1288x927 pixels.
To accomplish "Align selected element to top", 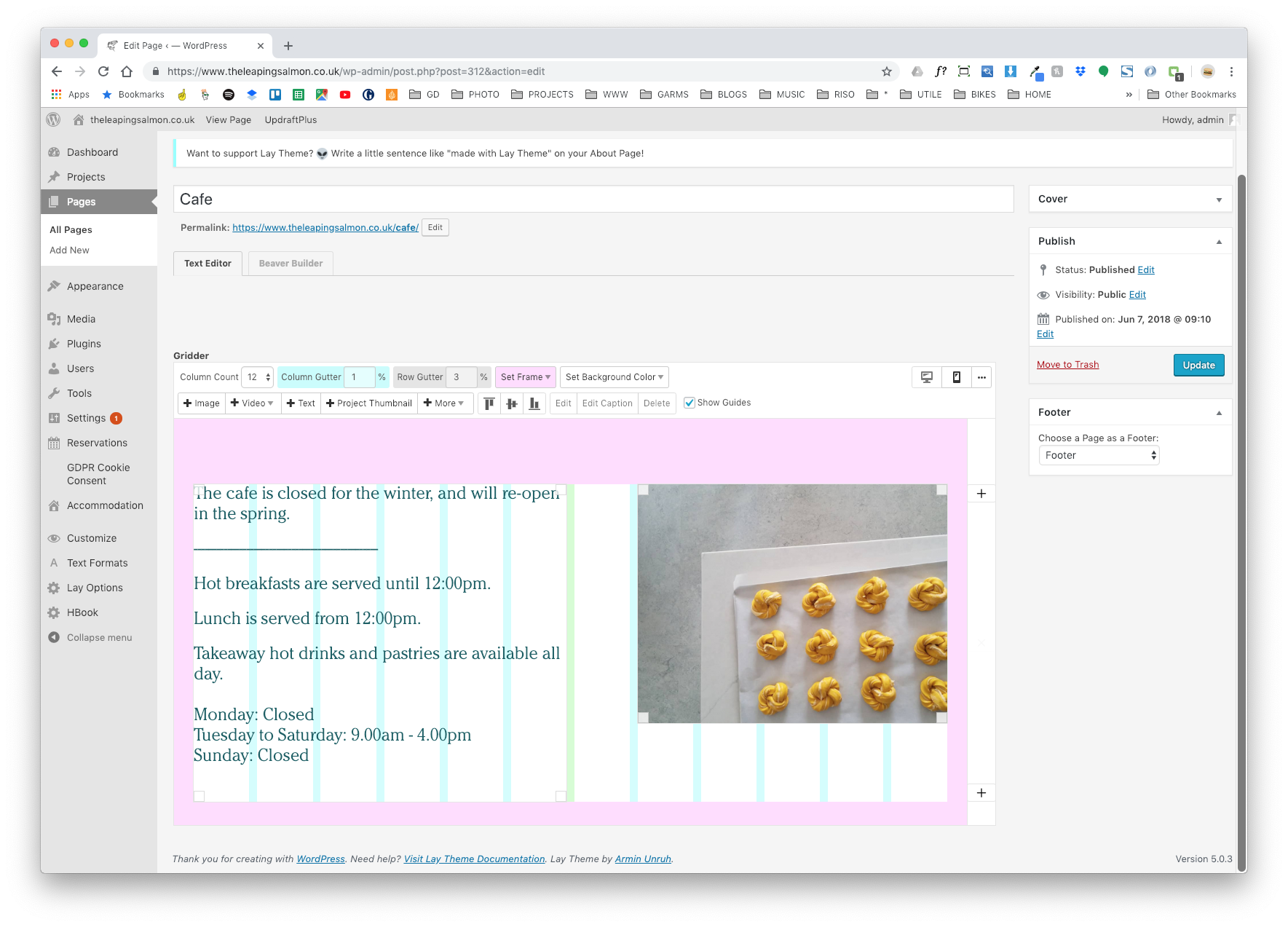I will tap(489, 403).
